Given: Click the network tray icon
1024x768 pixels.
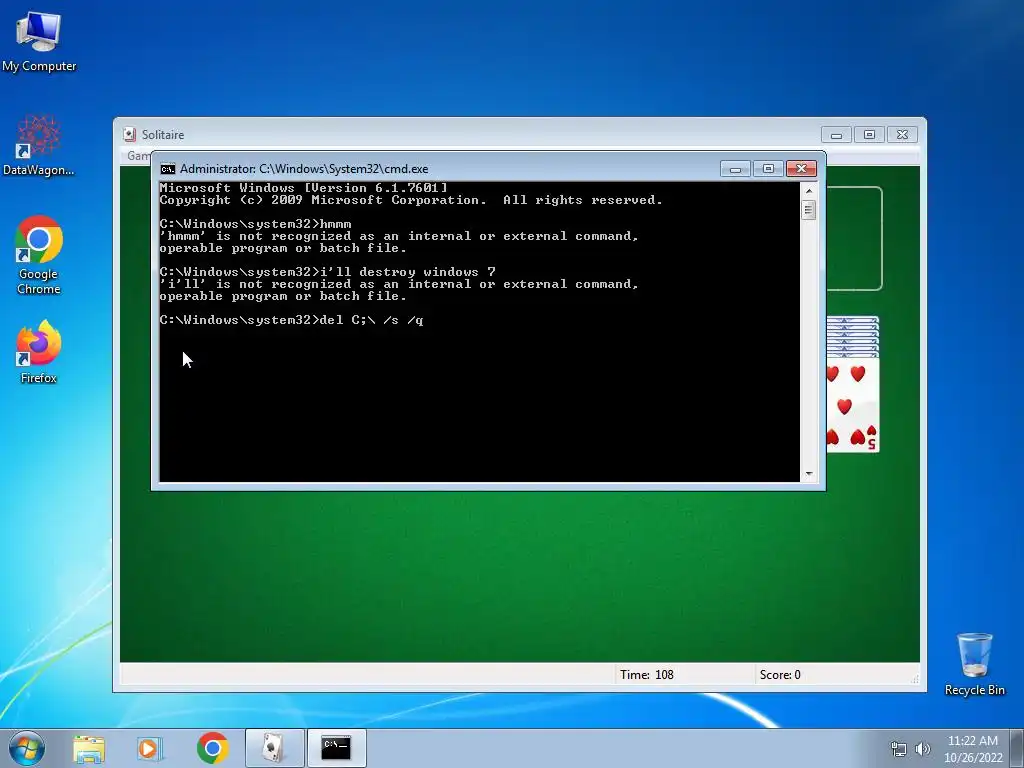Looking at the screenshot, I should (x=899, y=749).
